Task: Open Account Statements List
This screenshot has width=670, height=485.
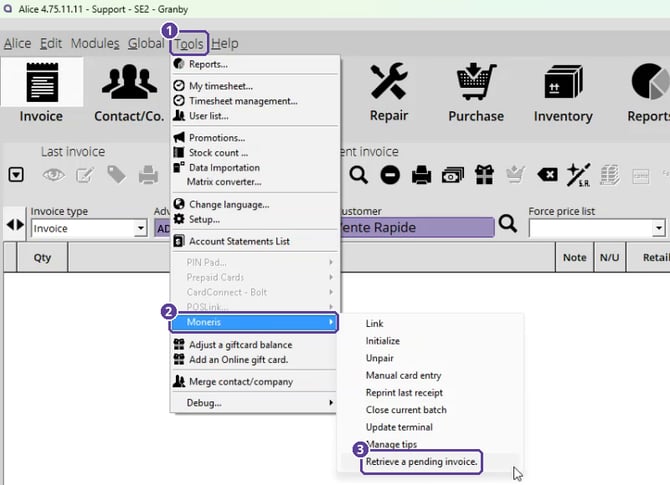Action: (x=255, y=241)
